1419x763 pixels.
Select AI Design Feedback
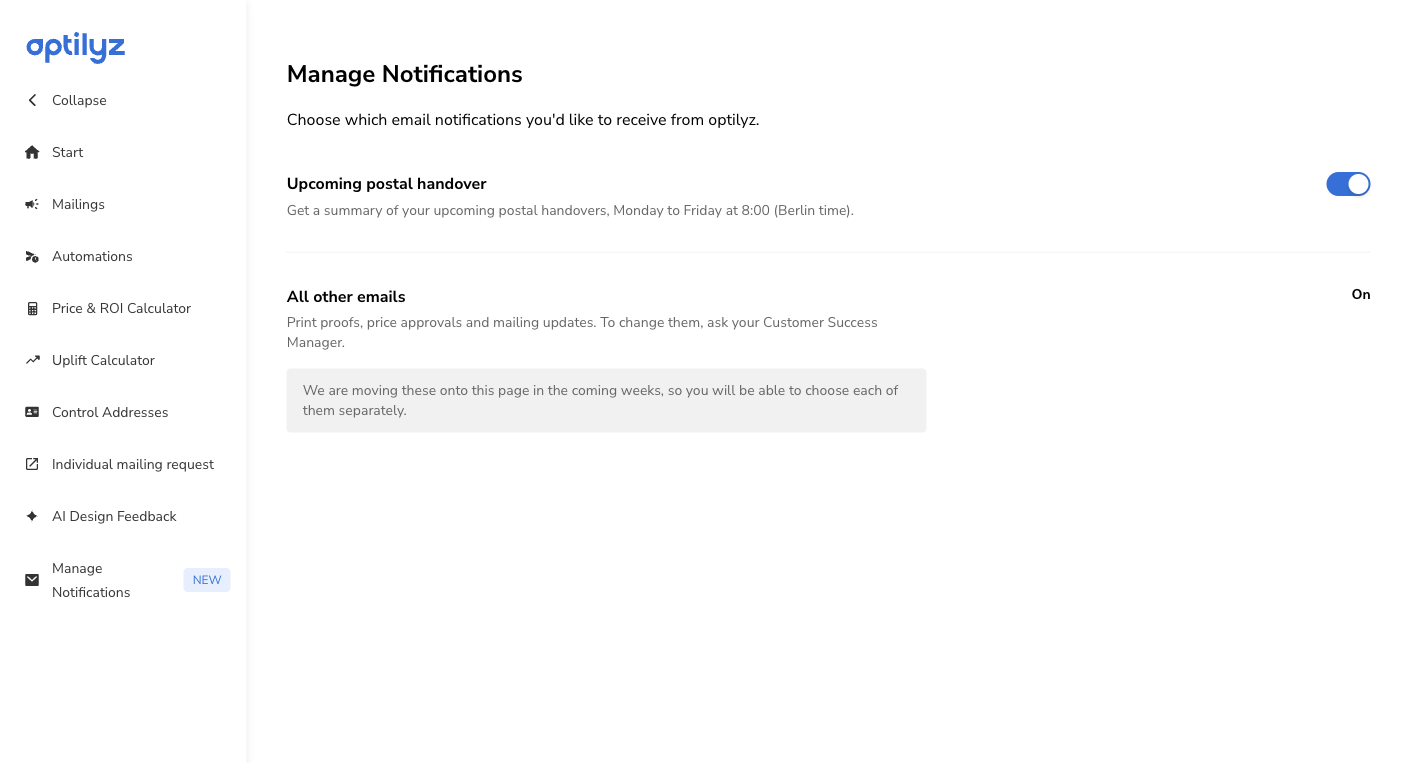click(x=114, y=516)
